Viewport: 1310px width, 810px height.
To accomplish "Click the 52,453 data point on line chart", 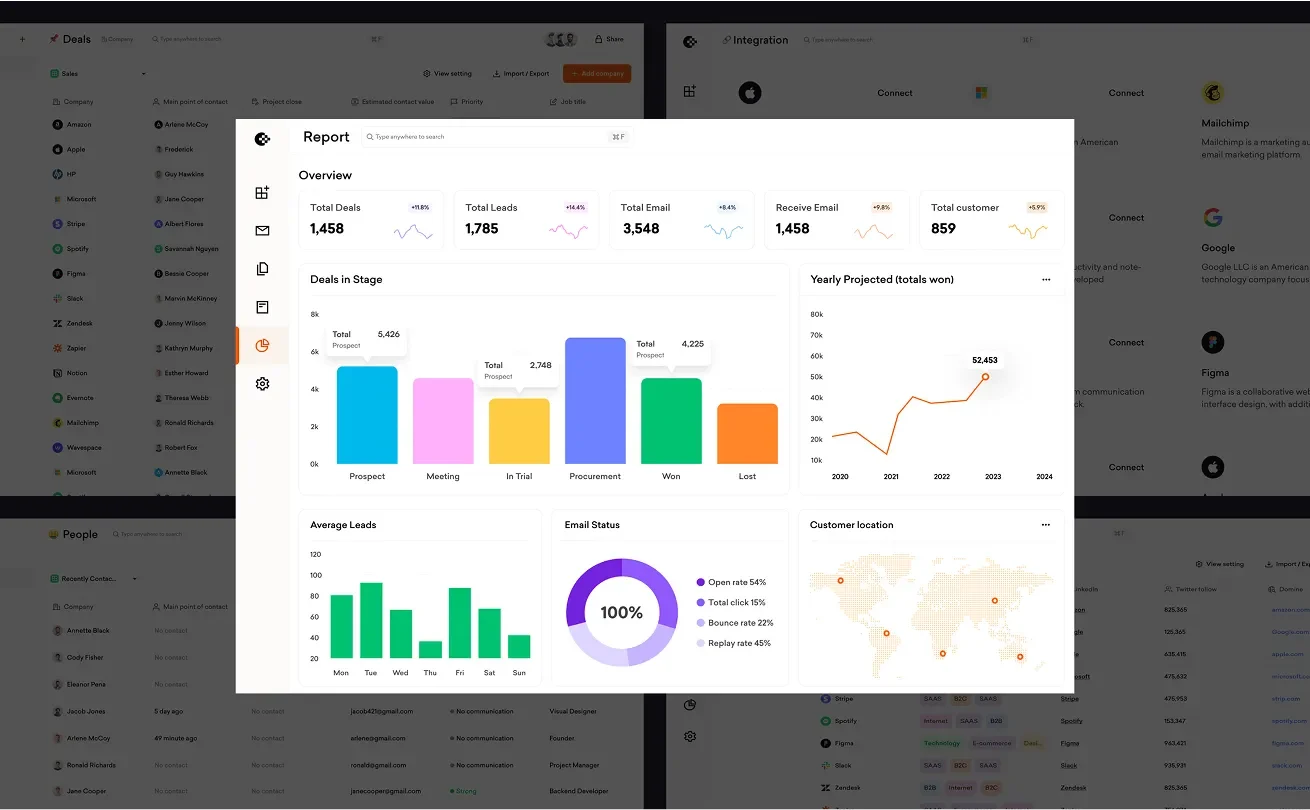I will [985, 377].
